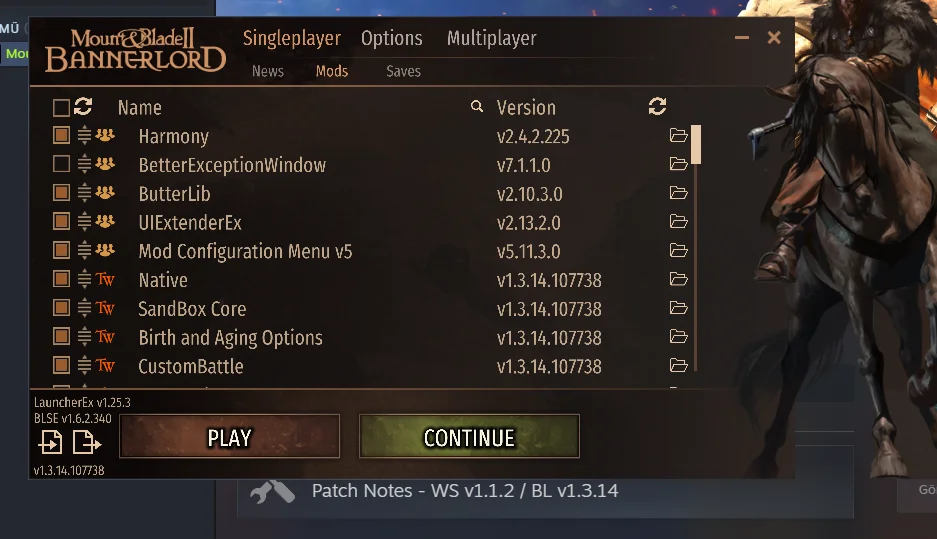Open folder for Native module
The width and height of the screenshot is (937, 539).
[678, 279]
